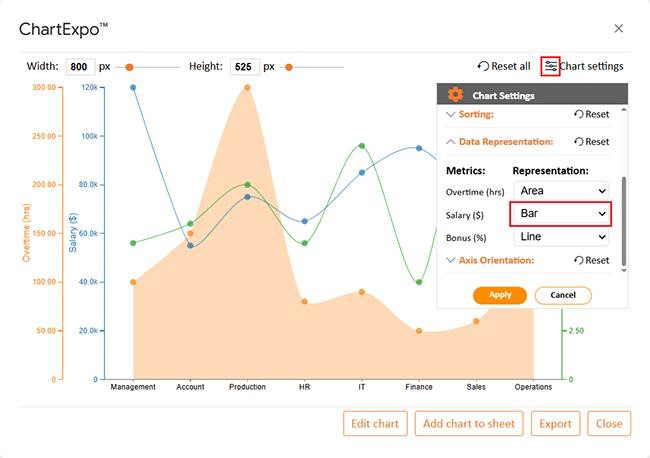
Task: Click Cancel in Chart Settings panel
Action: [x=563, y=295]
